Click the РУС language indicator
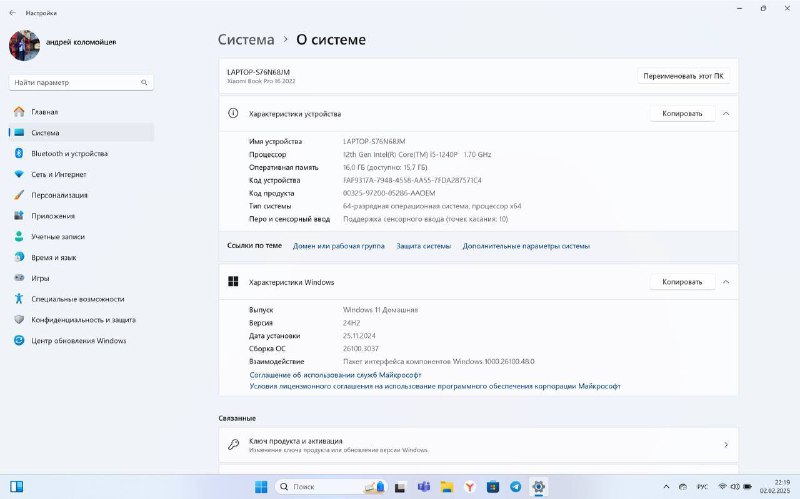The width and height of the screenshot is (800, 499). pyautogui.click(x=702, y=487)
